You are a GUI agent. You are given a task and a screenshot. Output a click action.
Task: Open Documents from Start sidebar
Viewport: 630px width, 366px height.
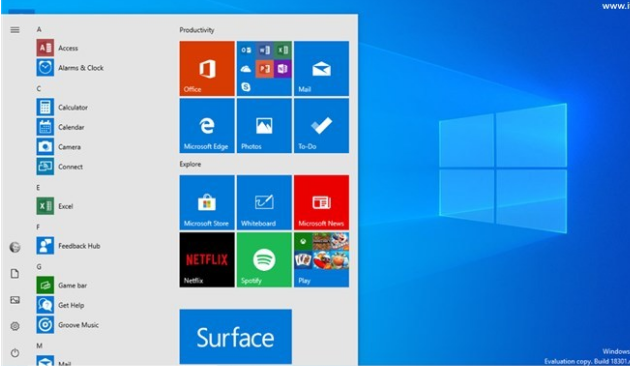point(15,274)
